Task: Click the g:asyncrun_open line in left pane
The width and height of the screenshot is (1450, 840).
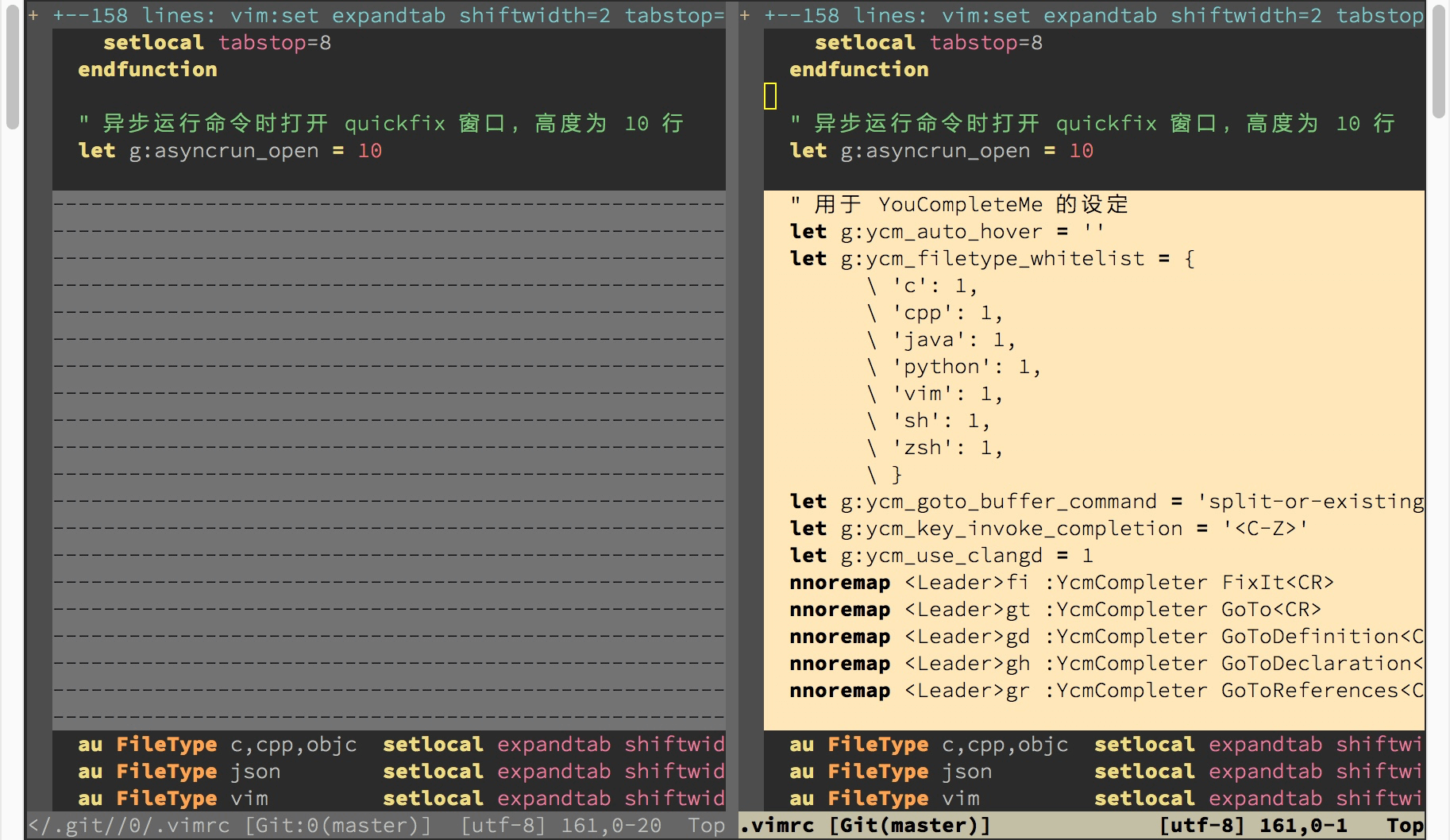Action: [x=230, y=151]
